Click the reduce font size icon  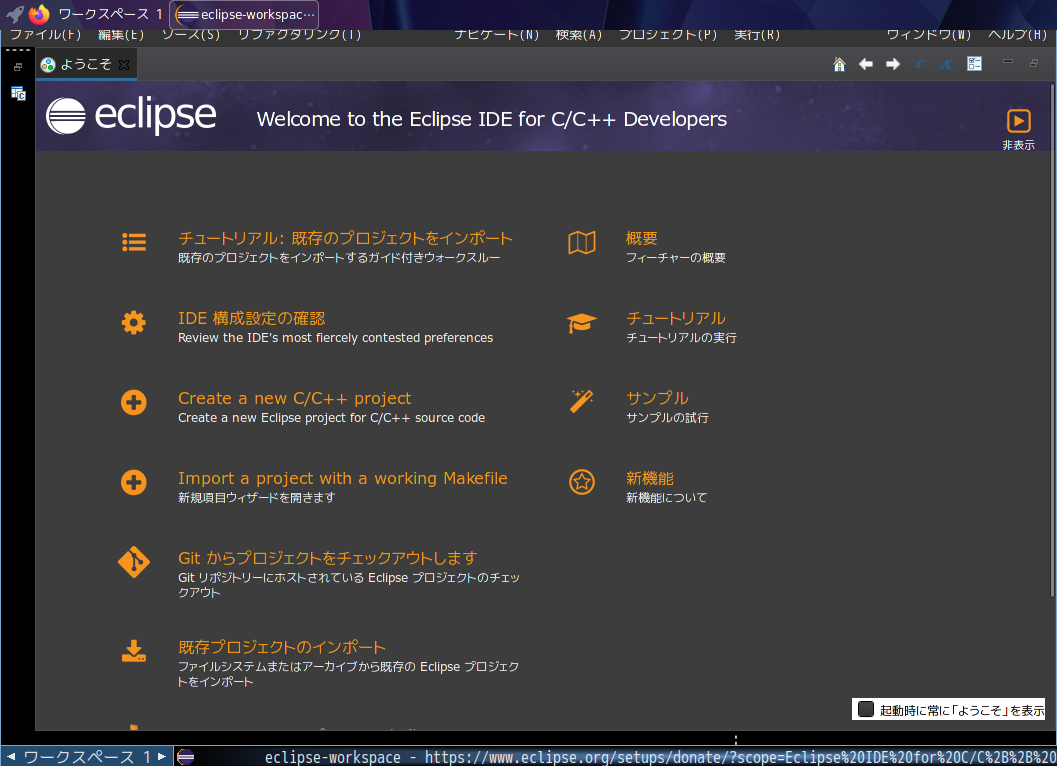[x=919, y=64]
